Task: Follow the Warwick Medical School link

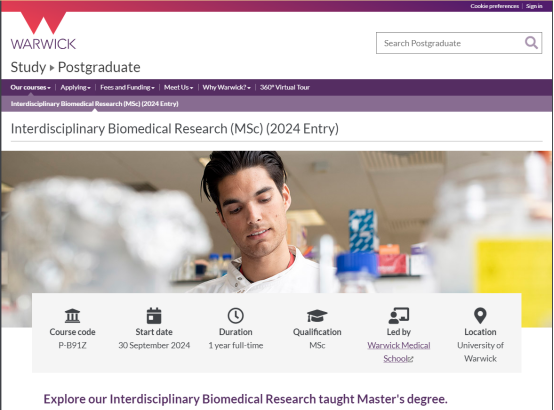Action: click(x=399, y=352)
